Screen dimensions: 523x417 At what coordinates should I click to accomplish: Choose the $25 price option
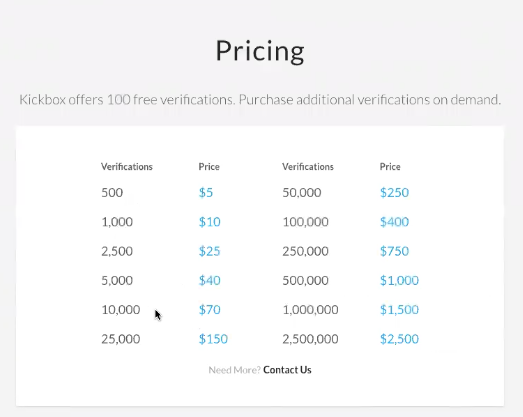coord(209,251)
